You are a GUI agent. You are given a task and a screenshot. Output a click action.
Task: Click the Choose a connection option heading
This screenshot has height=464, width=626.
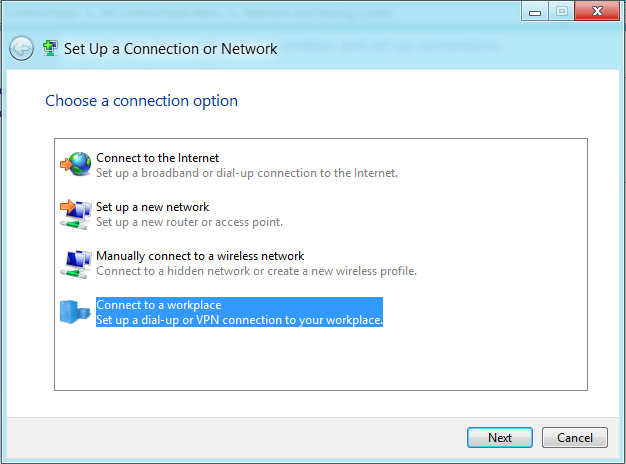pyautogui.click(x=141, y=101)
